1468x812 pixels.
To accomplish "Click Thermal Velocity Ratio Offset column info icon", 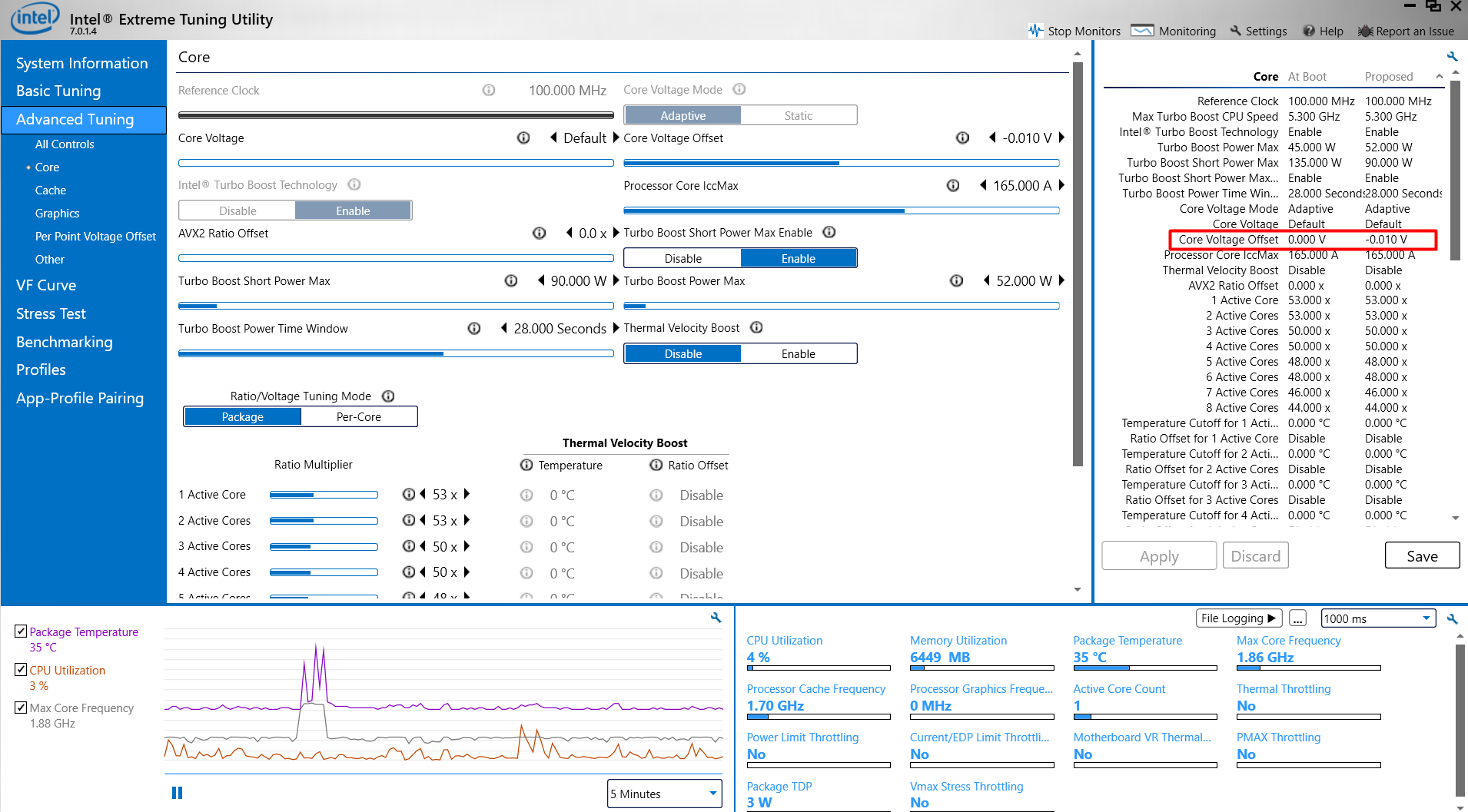I will (x=656, y=465).
